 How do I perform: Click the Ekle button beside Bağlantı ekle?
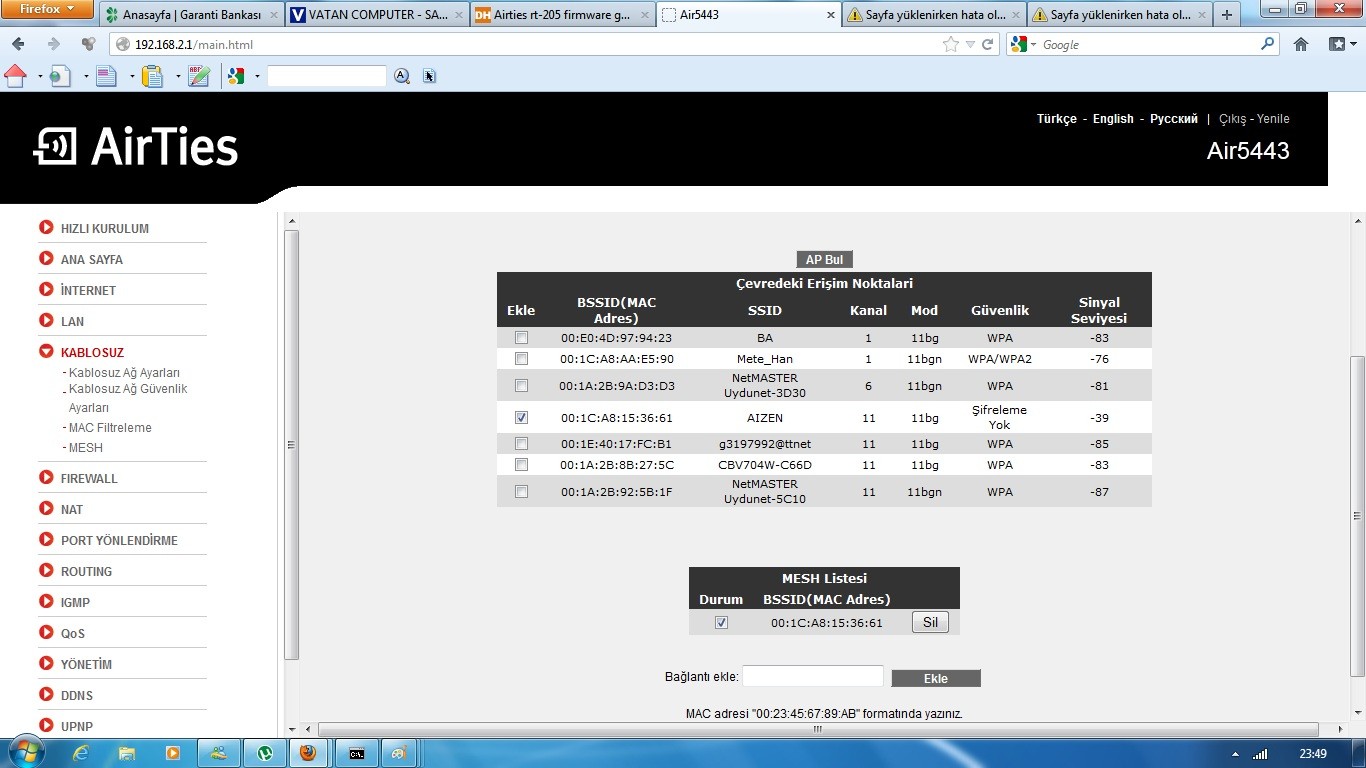point(935,678)
